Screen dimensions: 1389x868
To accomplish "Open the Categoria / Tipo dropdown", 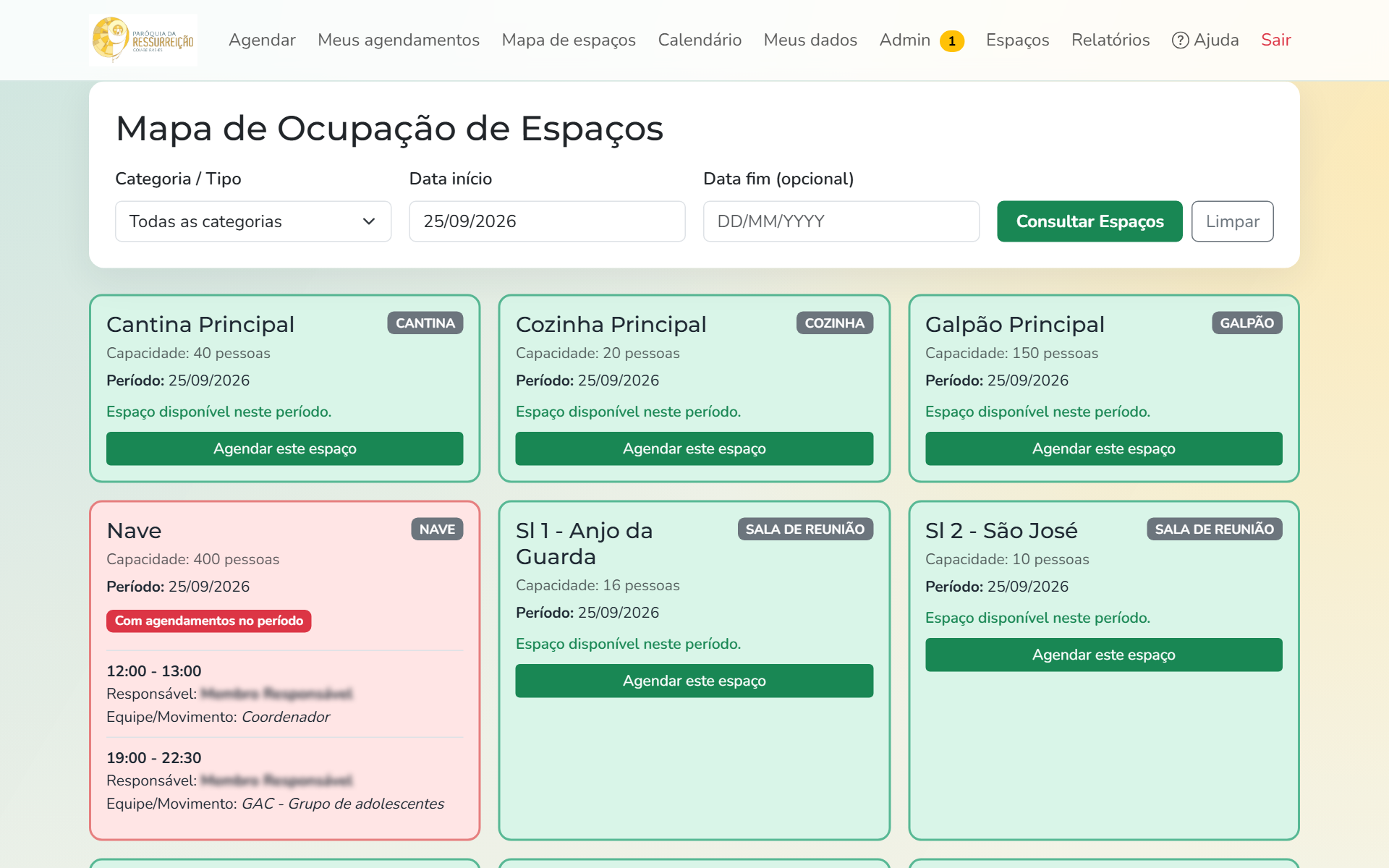I will [253, 221].
